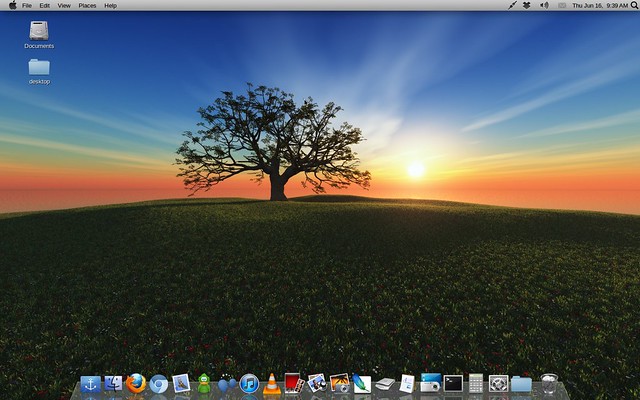Click the date and time clock
Image resolution: width=640 pixels, height=400 pixels.
600,6
